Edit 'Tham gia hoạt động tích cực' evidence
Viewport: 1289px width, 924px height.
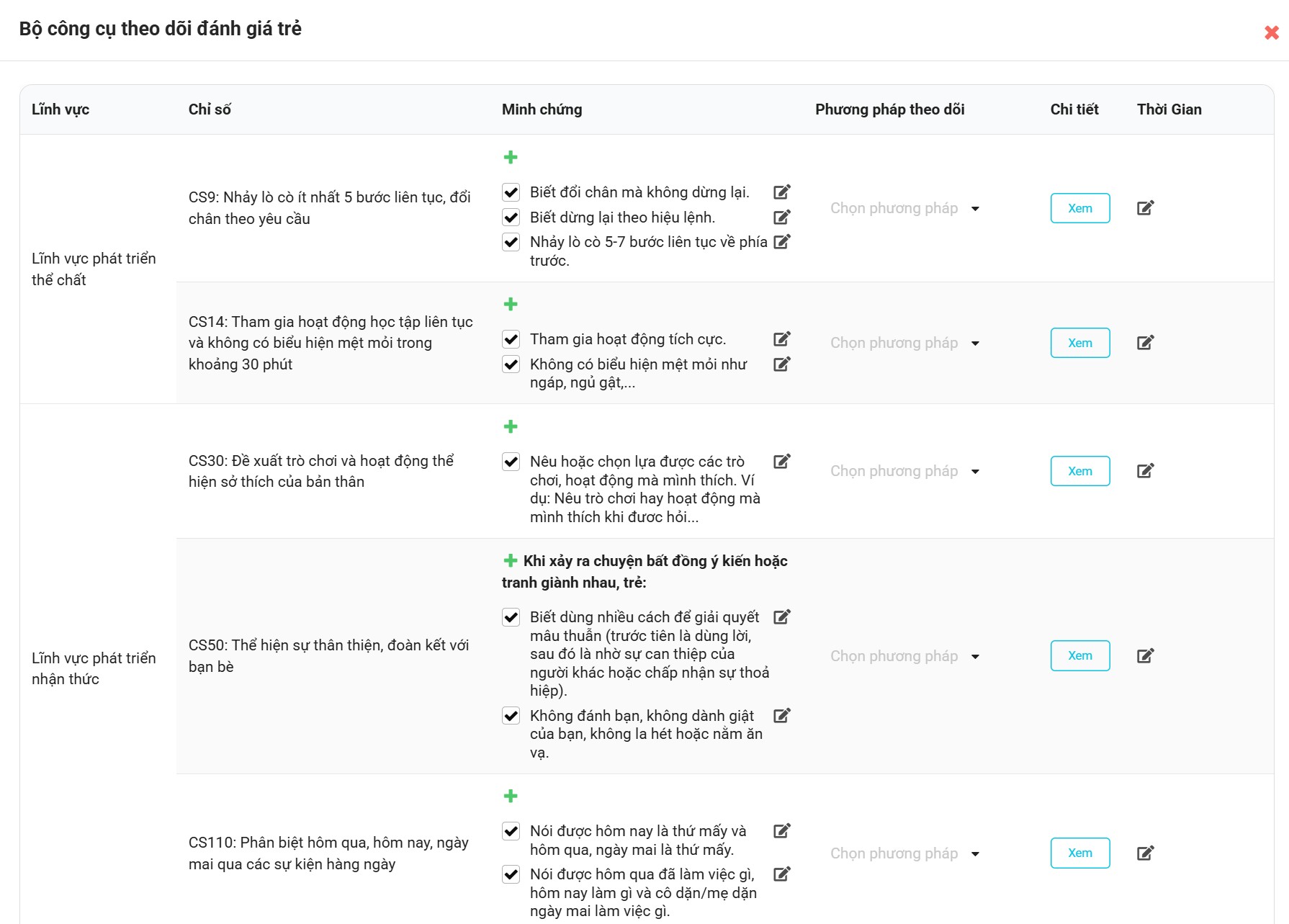(782, 339)
